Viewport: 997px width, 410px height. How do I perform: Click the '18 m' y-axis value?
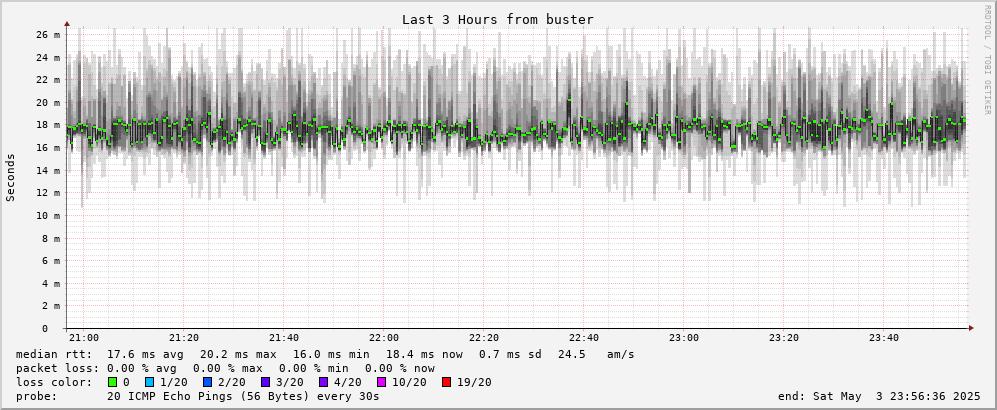pos(47,125)
